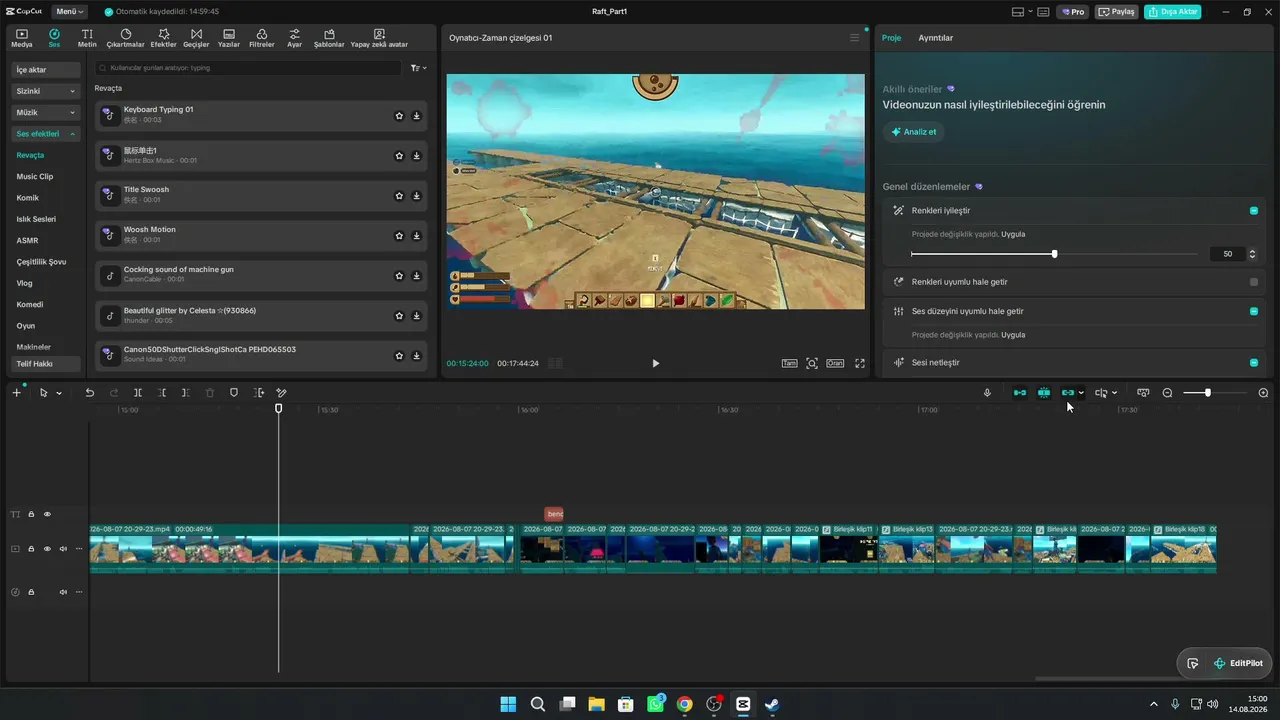Open the Yapay zekâ avatar panel
This screenshot has height=720, width=1280.
379,38
